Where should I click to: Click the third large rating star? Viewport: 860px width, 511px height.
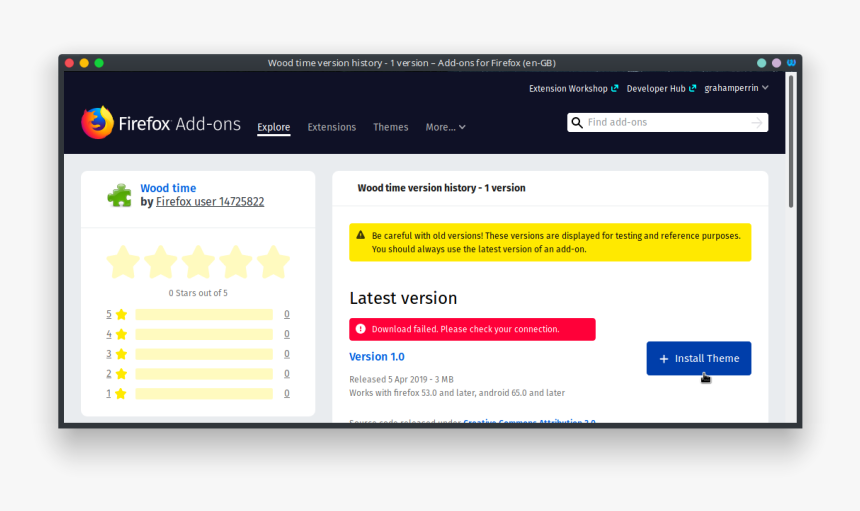pos(198,262)
